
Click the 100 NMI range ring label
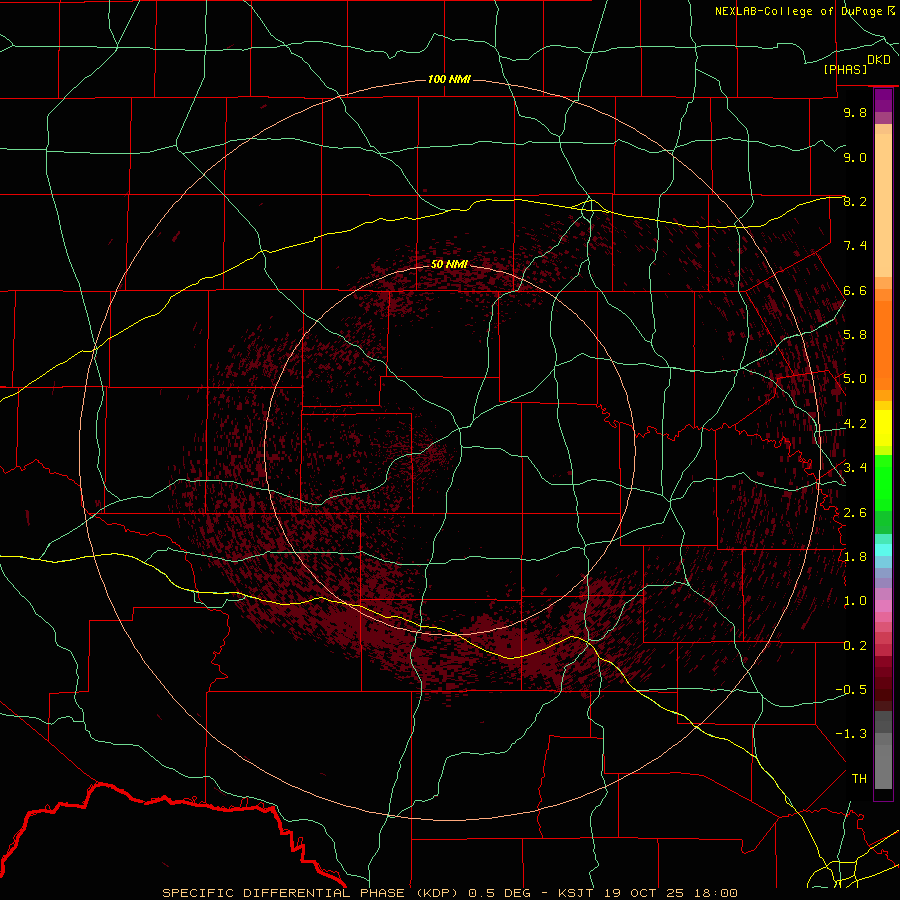[x=449, y=79]
